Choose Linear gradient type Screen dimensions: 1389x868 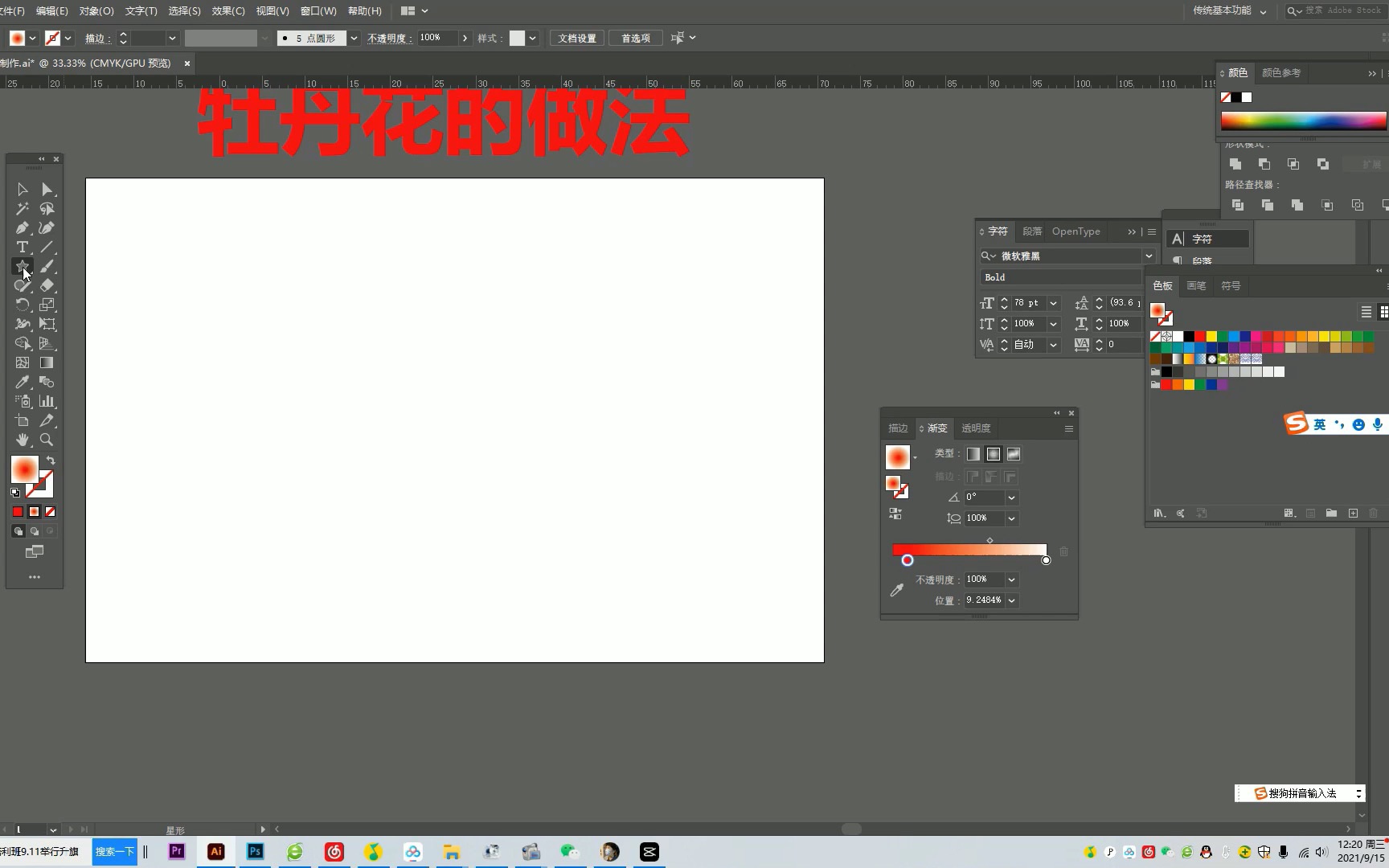click(x=973, y=454)
